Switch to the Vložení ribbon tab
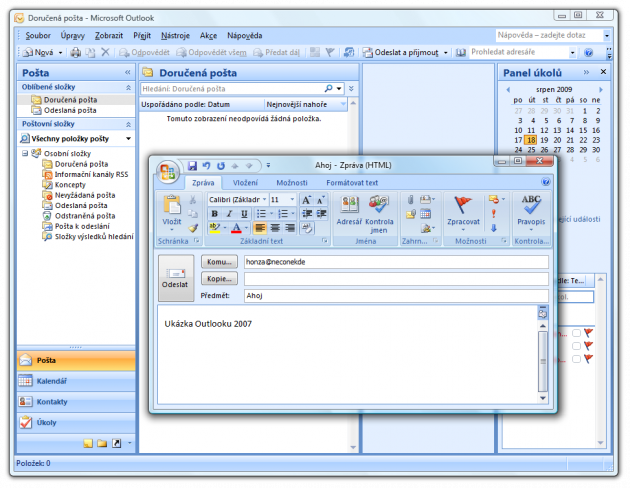The image size is (630, 488). click(x=245, y=183)
